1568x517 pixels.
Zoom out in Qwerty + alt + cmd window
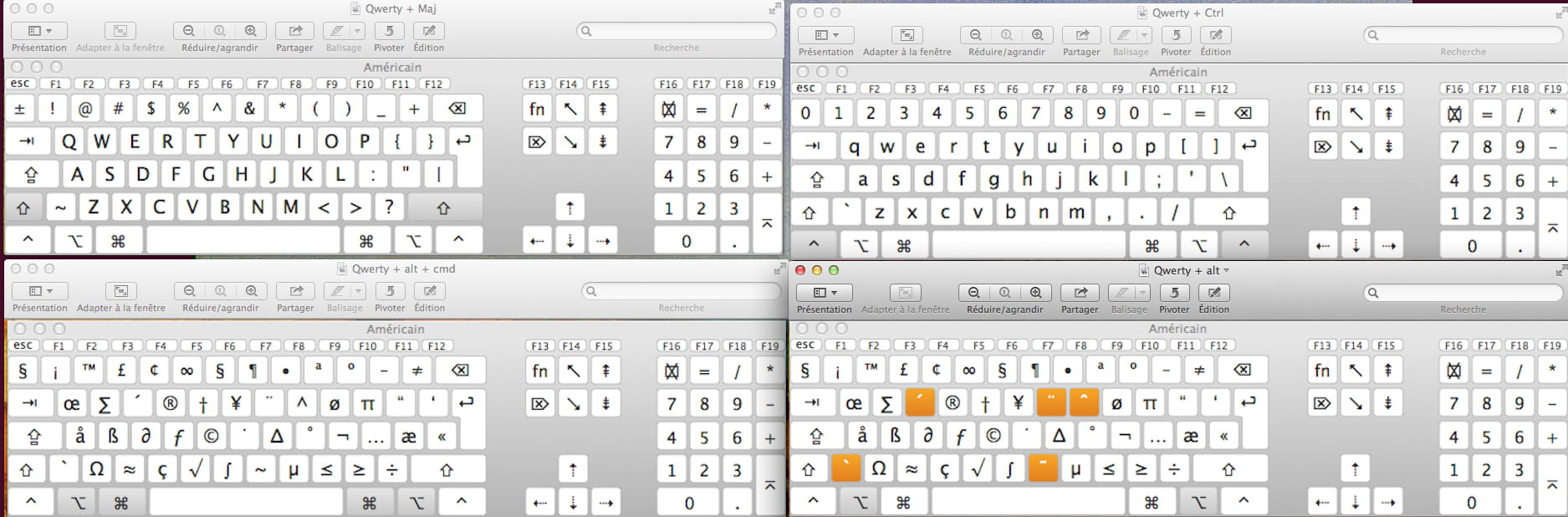tap(190, 291)
